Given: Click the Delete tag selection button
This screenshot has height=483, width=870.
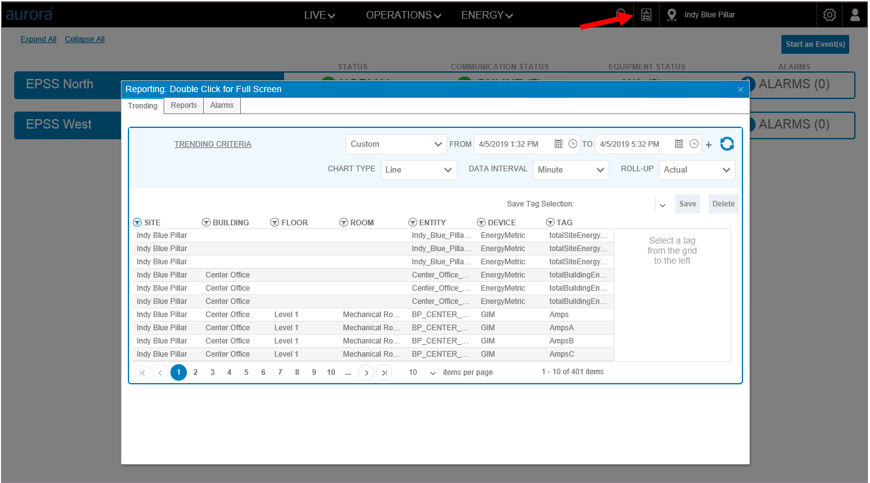Looking at the screenshot, I should pyautogui.click(x=723, y=204).
